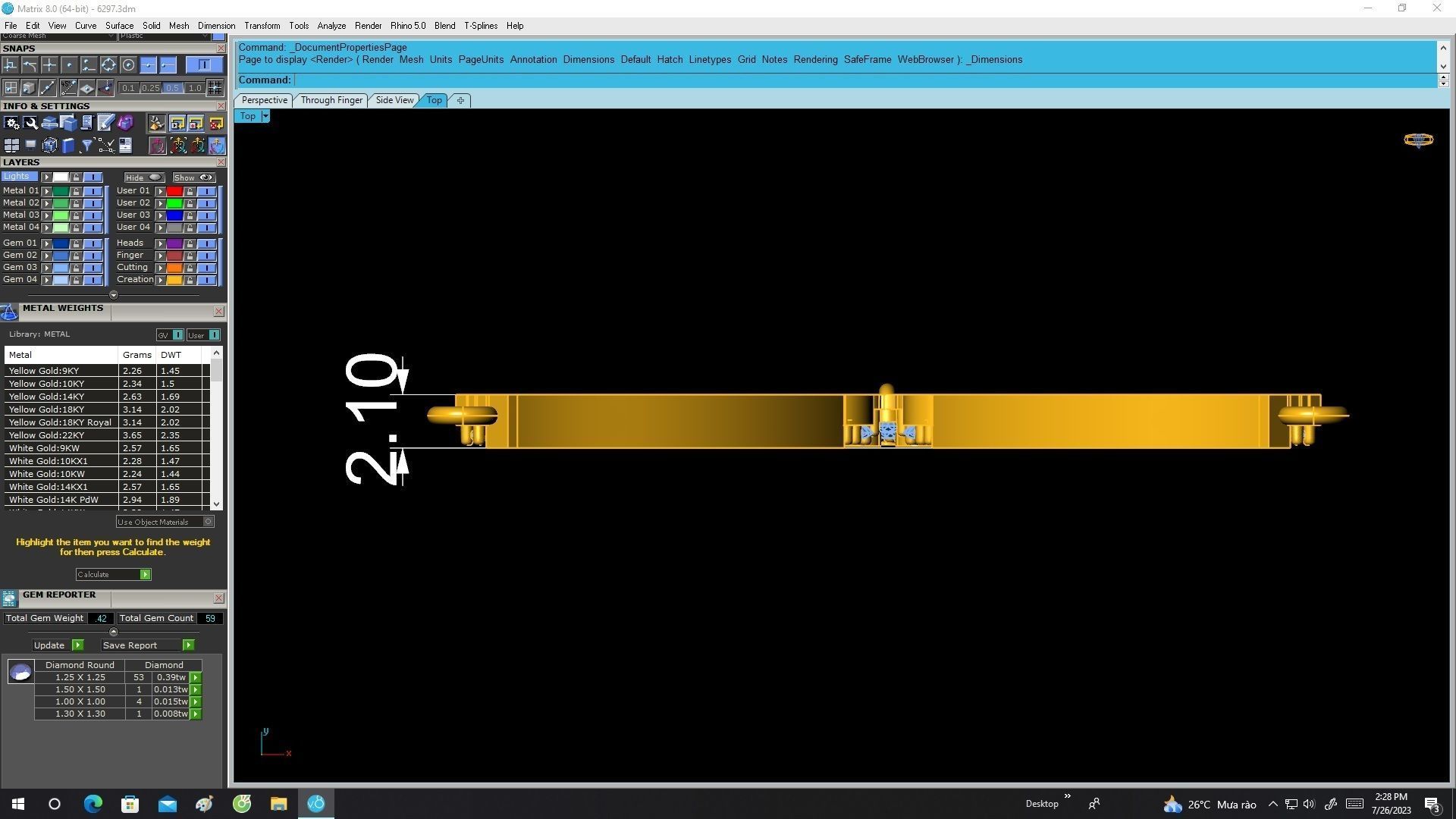Click the gears settings icon in Info & Settings

point(12,123)
